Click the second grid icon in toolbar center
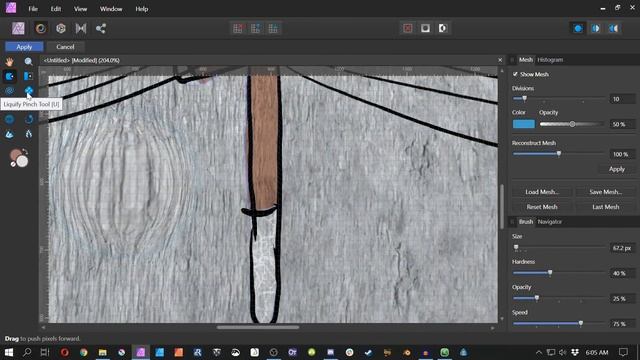 (x=256, y=28)
